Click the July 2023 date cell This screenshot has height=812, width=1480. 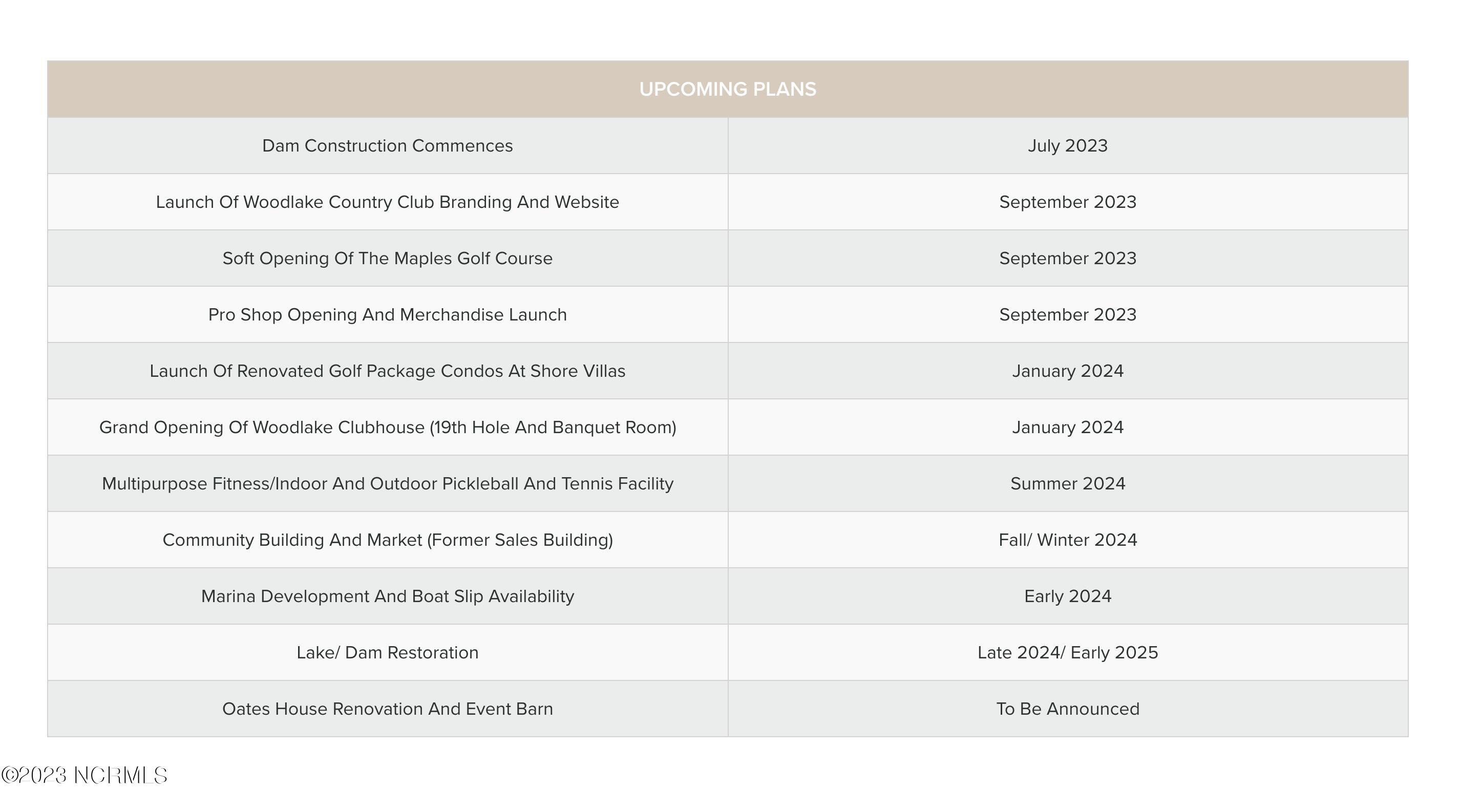point(1067,146)
